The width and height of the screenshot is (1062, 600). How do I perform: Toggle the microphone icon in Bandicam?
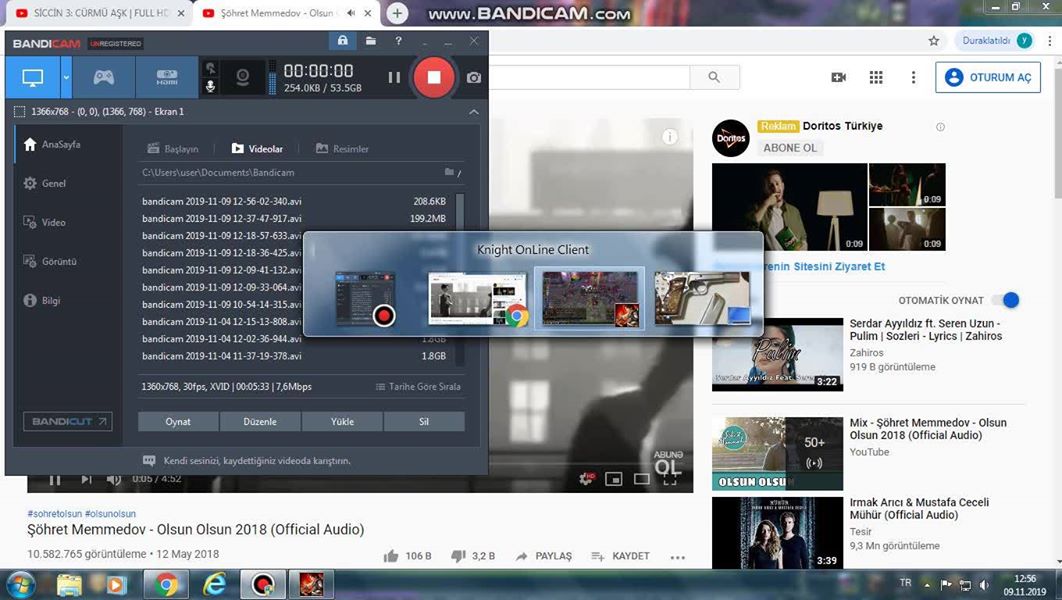211,87
